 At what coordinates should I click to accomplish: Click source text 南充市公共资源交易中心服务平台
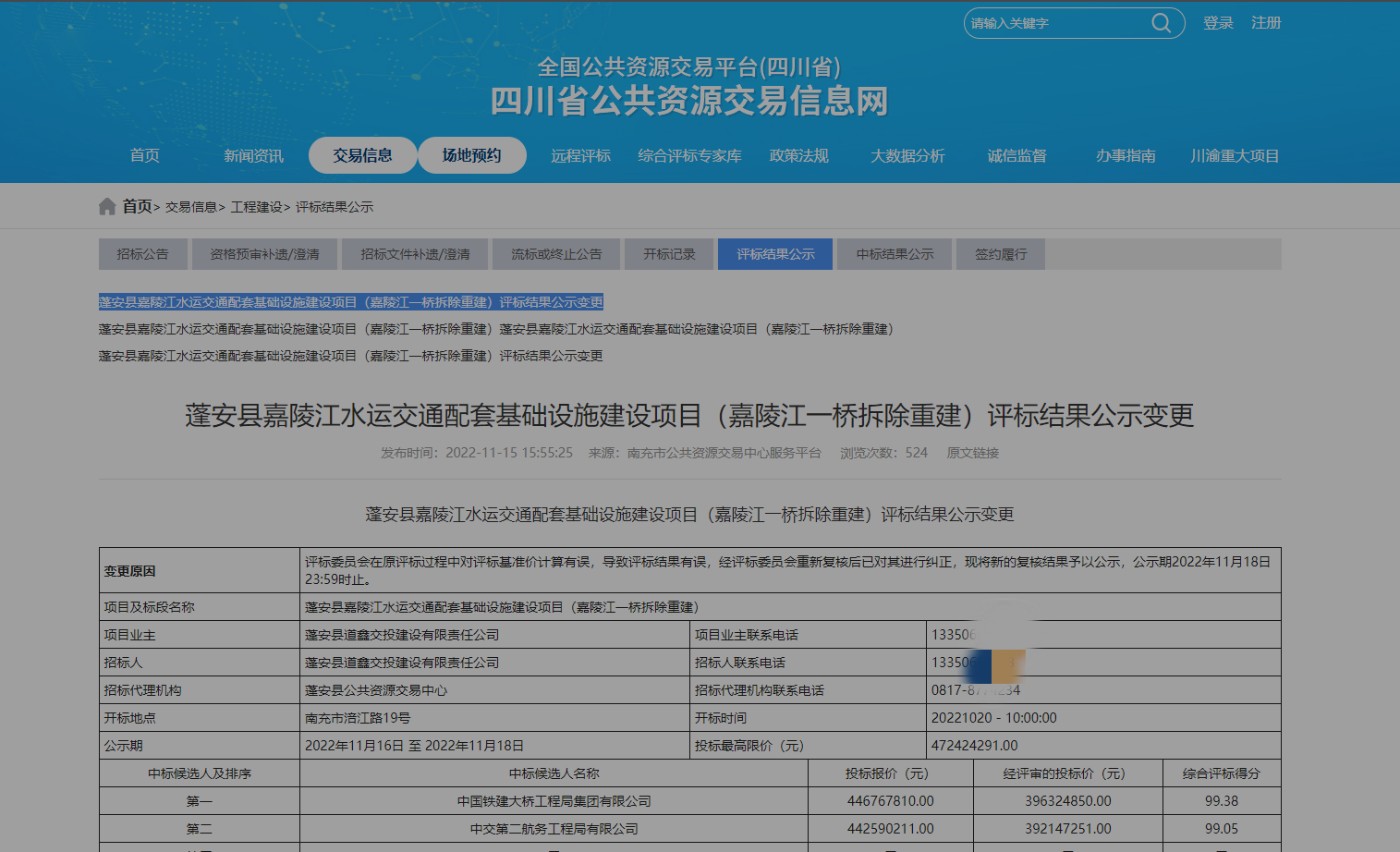724,453
